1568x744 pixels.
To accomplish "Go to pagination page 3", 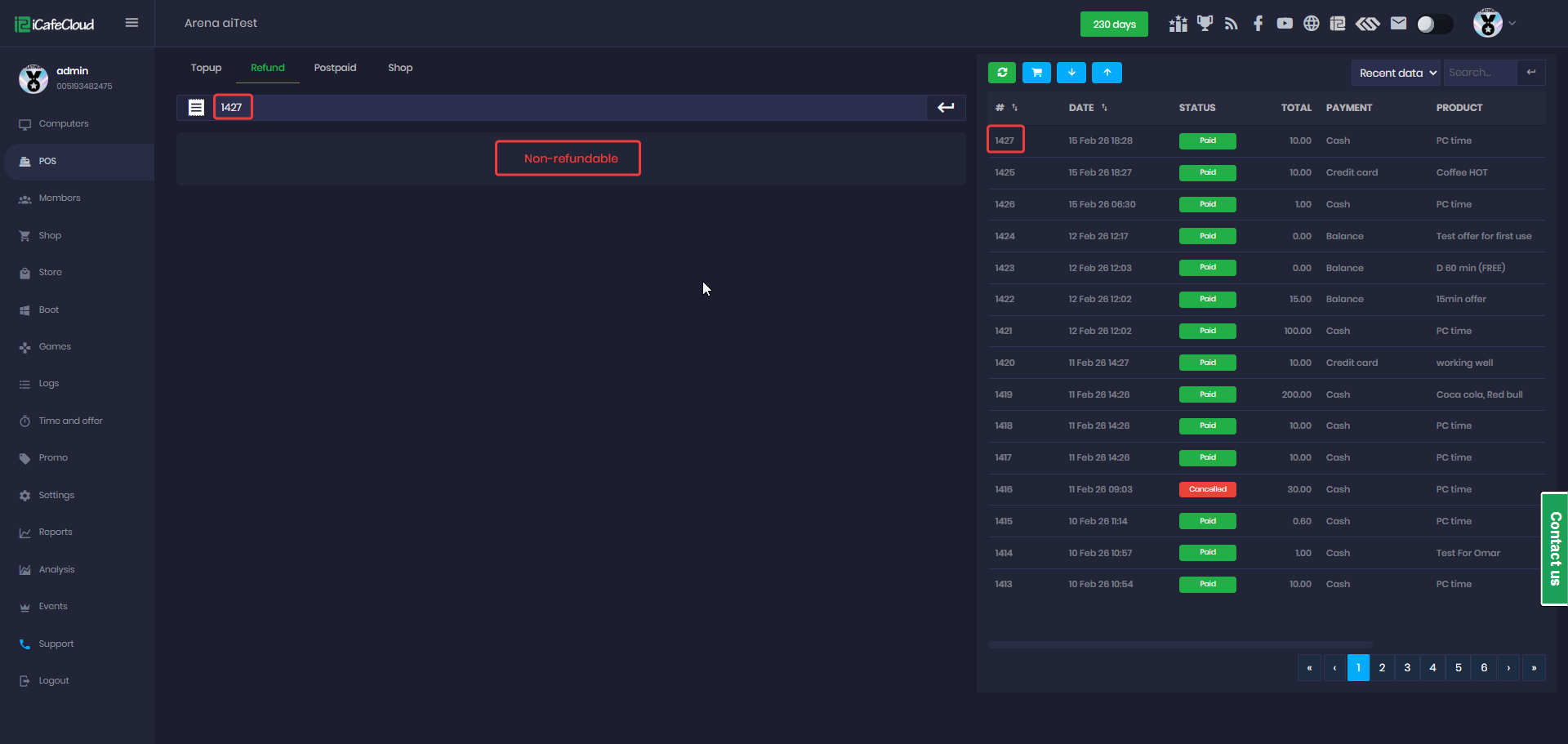I will (x=1407, y=667).
